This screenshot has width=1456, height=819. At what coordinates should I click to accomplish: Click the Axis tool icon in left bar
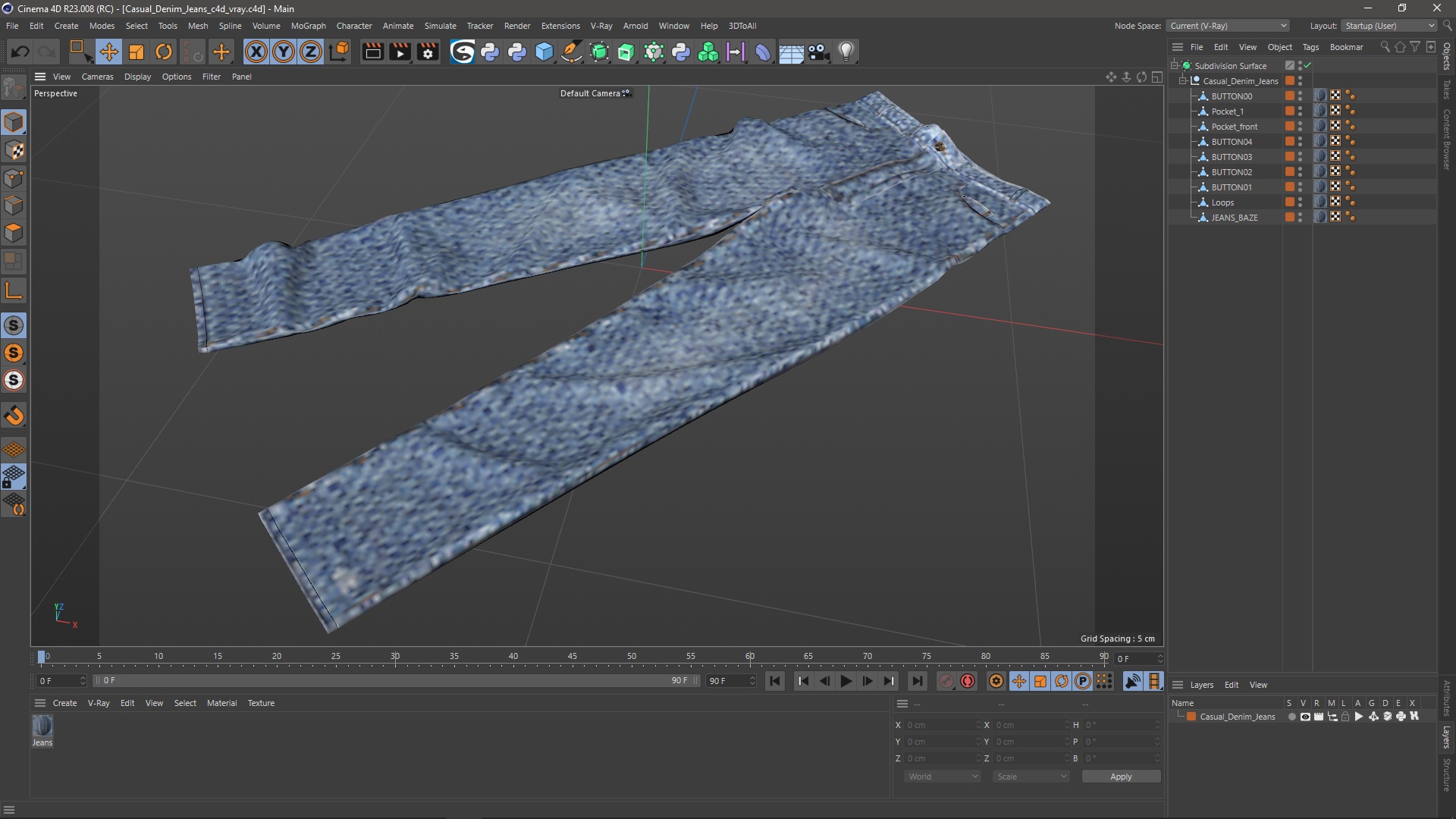[x=14, y=290]
